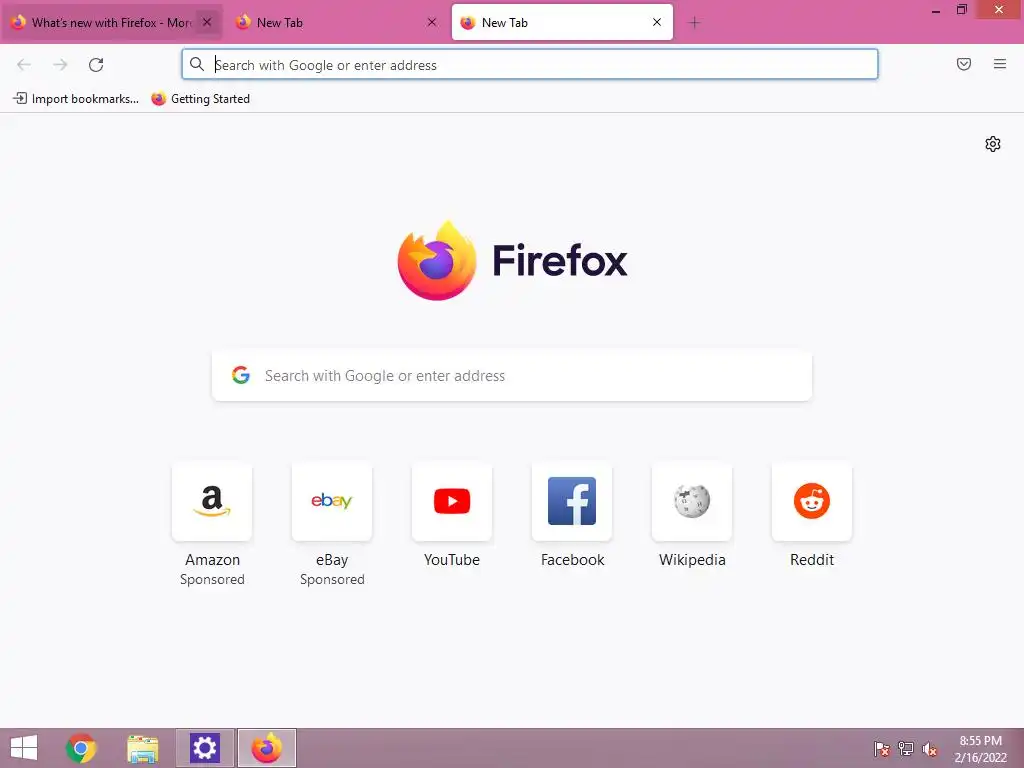Open network icon in system tray
The height and width of the screenshot is (768, 1024).
click(906, 749)
